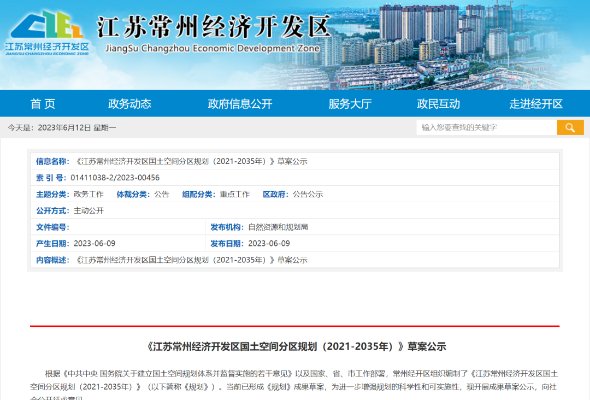The image size is (590, 400).
Task: Select the 服务大厅 navigation item
Action: click(x=350, y=103)
